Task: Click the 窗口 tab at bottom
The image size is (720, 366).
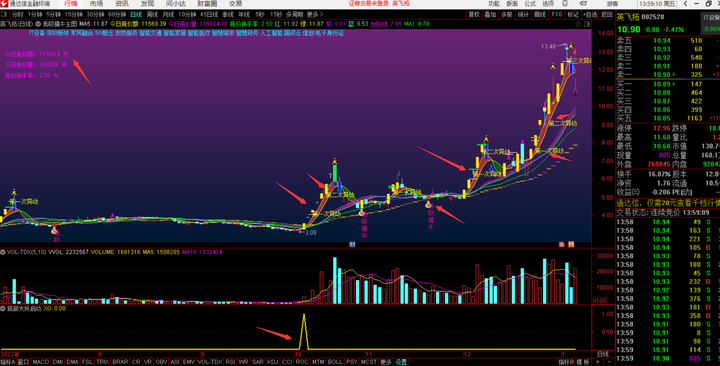Action: coord(23,362)
